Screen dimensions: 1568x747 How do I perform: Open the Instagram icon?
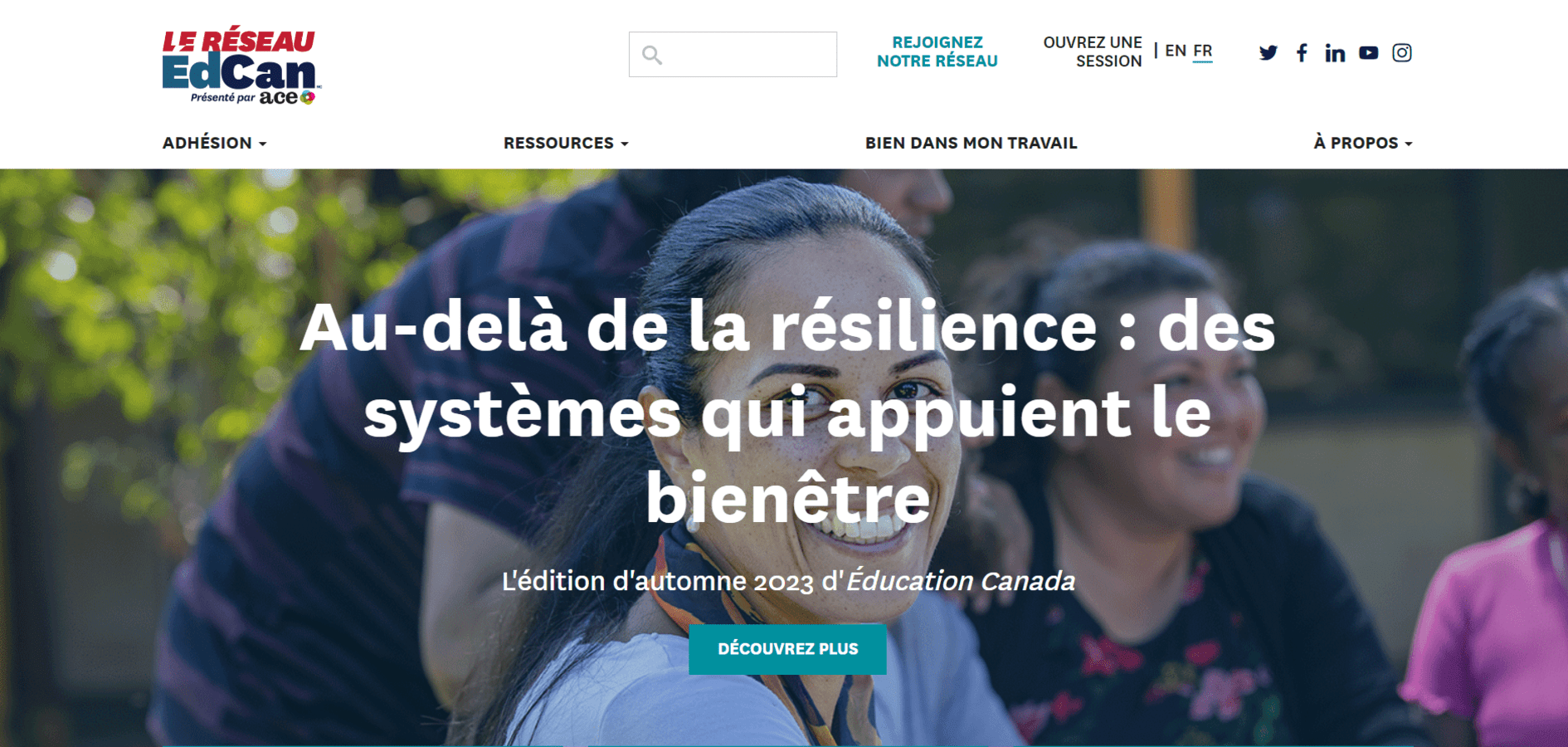(x=1401, y=53)
